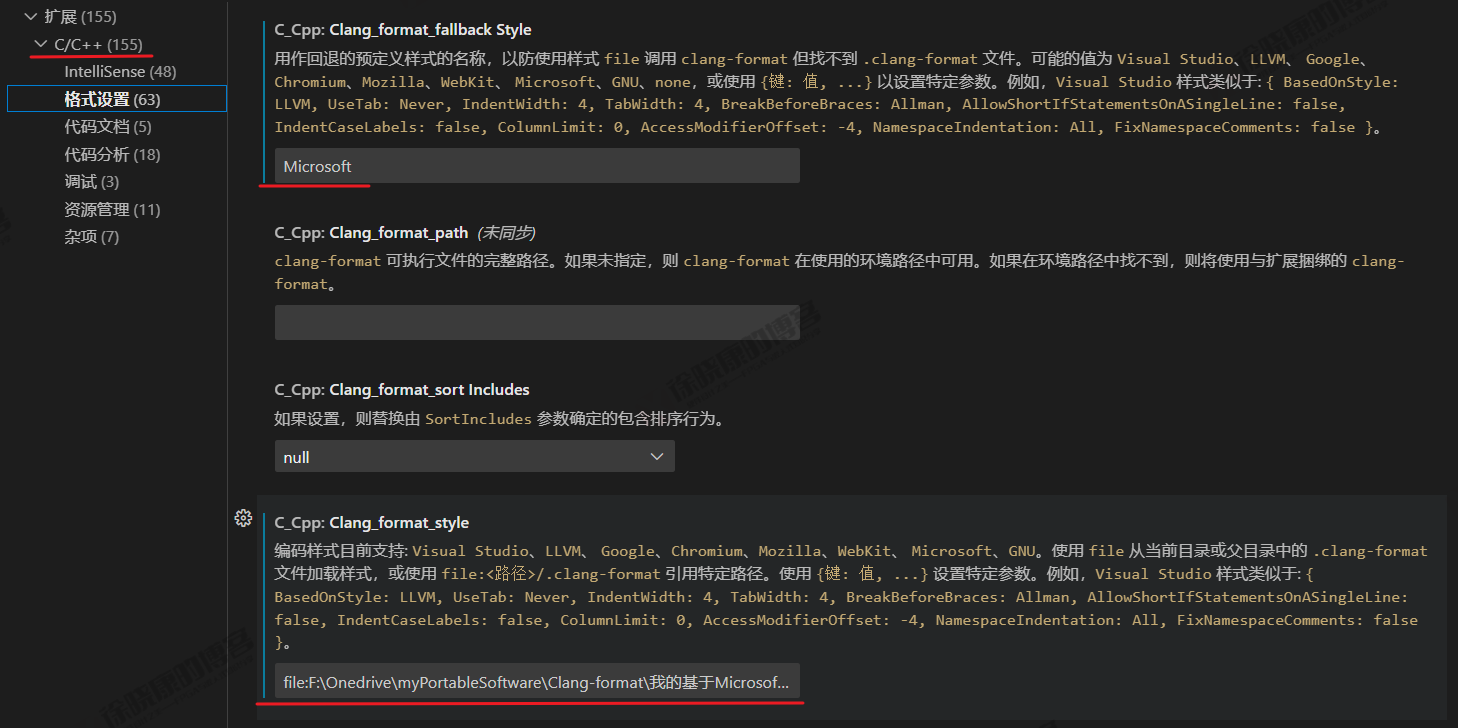The height and width of the screenshot is (728, 1458).
Task: Click the dropdown chevron arrow showing null
Action: tap(657, 455)
